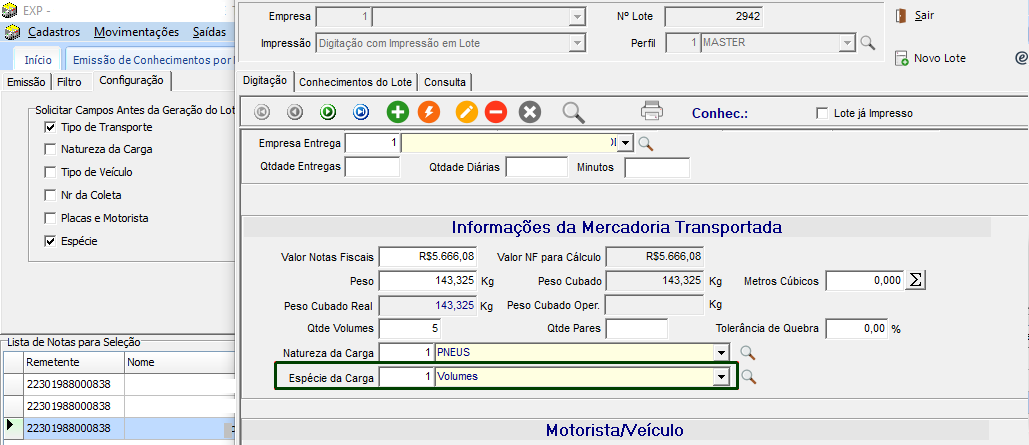Click magnifier beside Natureza da Carga
This screenshot has height=445, width=1029.
[747, 353]
